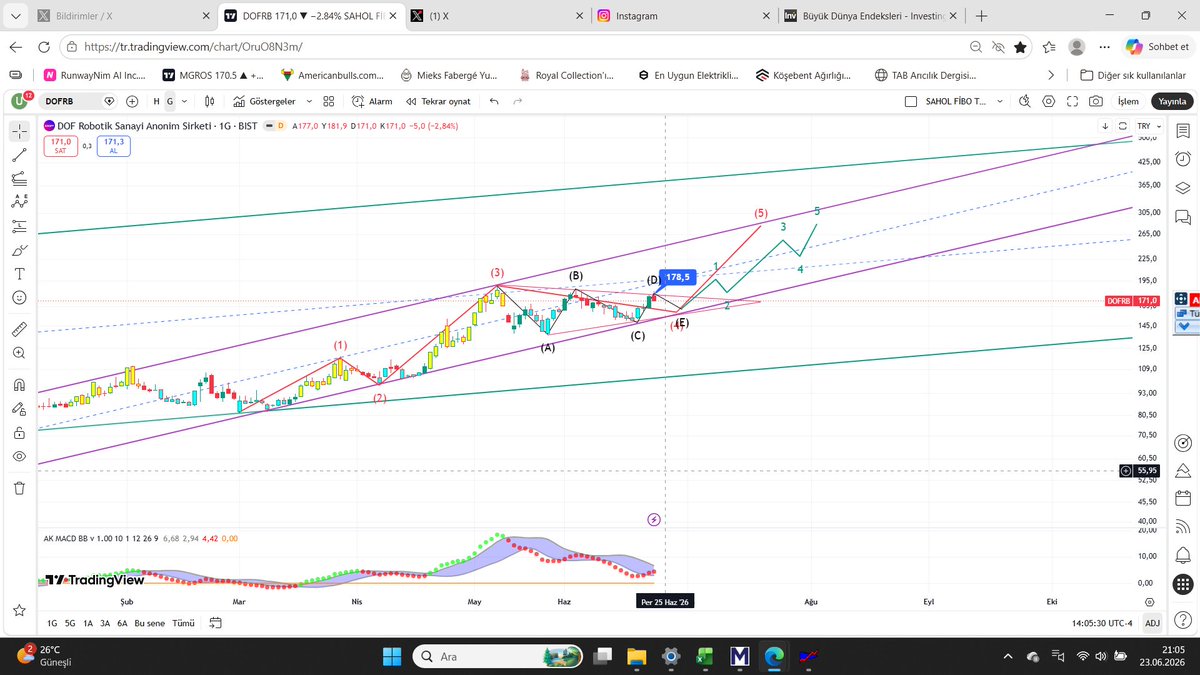This screenshot has width=1200, height=675.
Task: Expand favorite indicators dropdown arrow
Action: [x=309, y=101]
